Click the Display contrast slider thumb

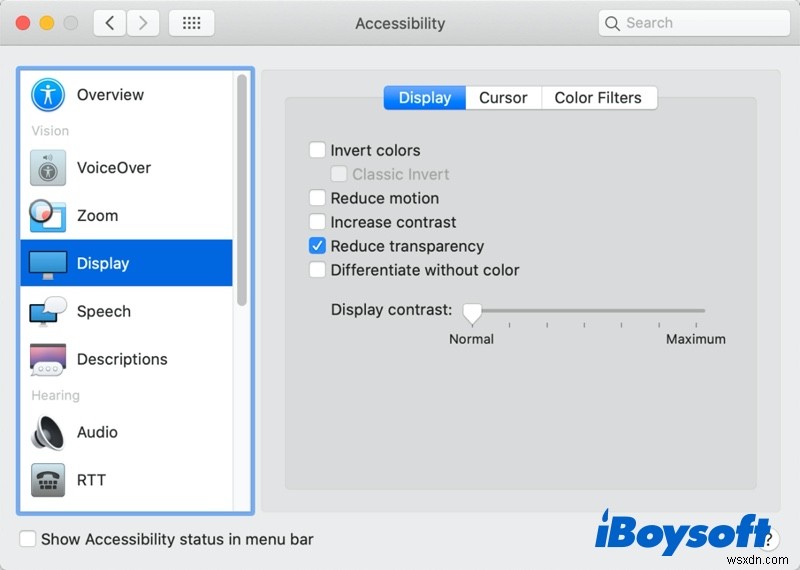point(472,313)
